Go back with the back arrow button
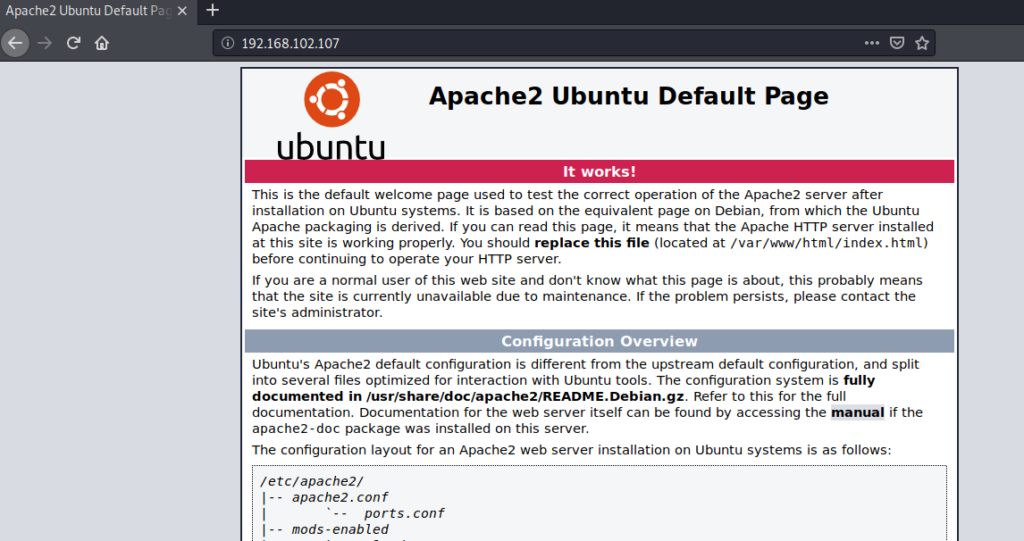 coord(15,43)
